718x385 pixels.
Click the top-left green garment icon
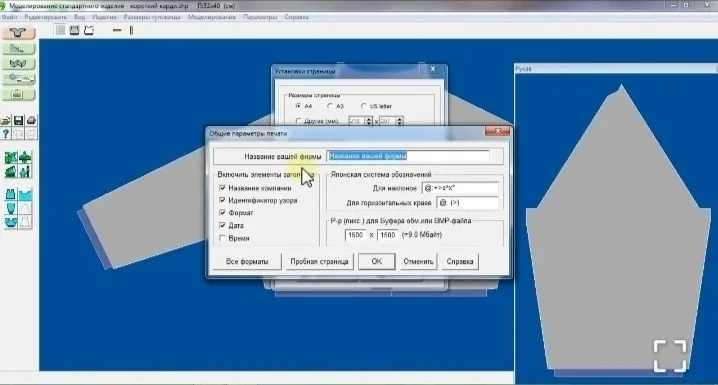(11, 158)
